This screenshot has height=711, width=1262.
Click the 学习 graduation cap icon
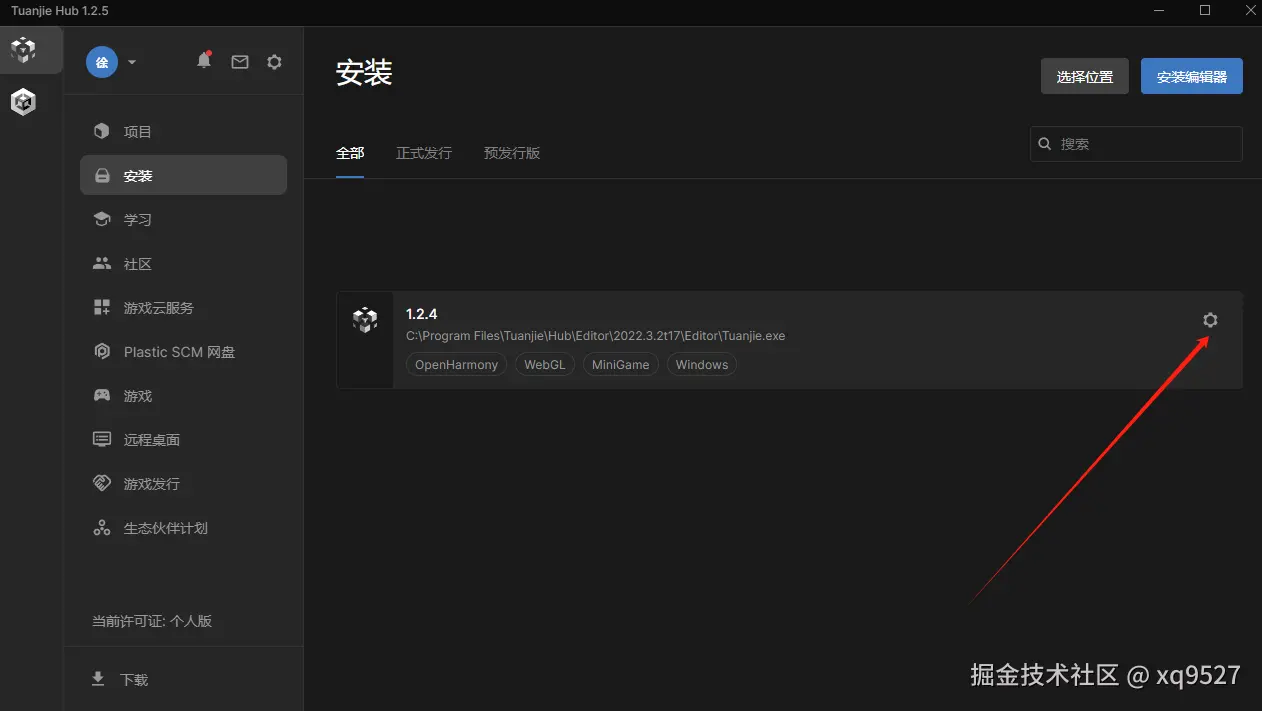pyautogui.click(x=101, y=219)
